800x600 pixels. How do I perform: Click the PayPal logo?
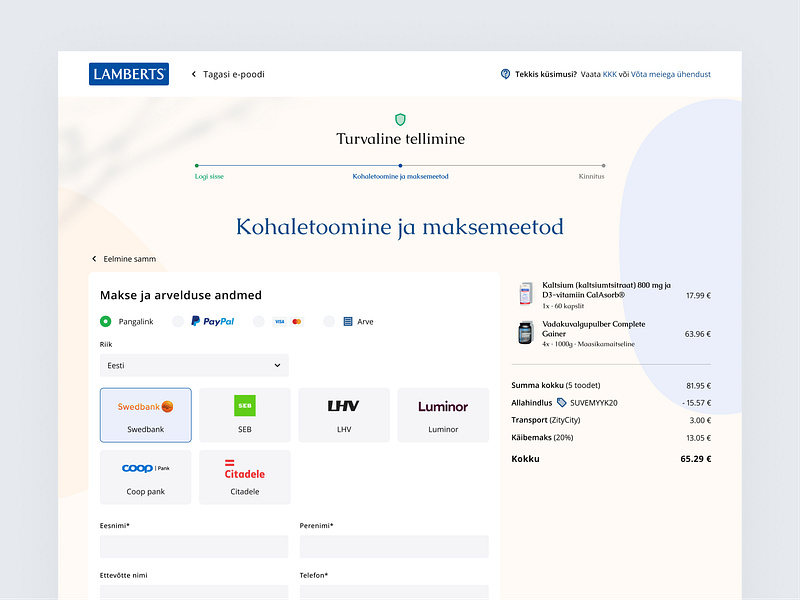coord(213,321)
